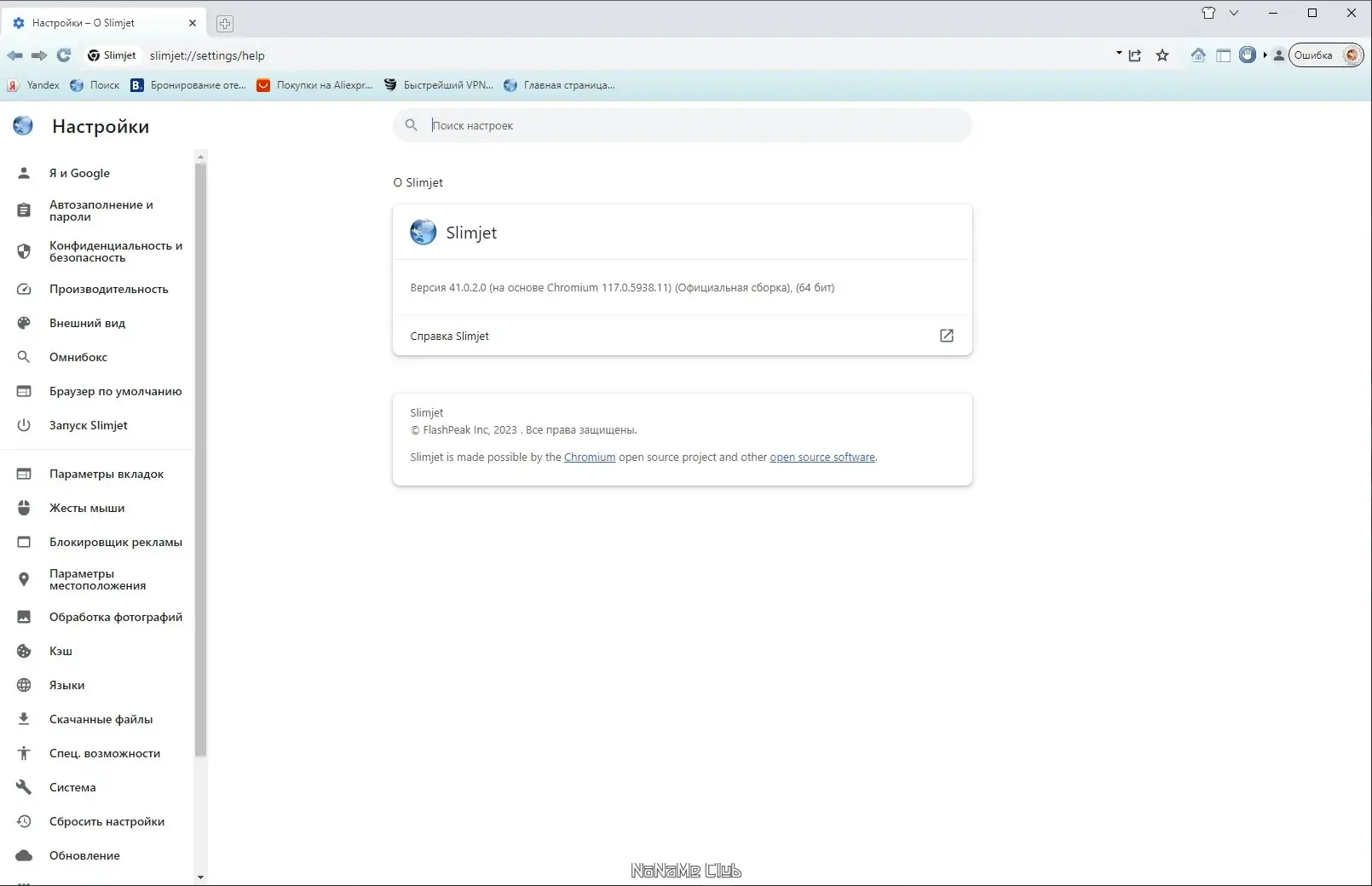This screenshot has height=886, width=1372.
Task: Click the address bar URL slimjet://settings/help
Action: [x=207, y=55]
